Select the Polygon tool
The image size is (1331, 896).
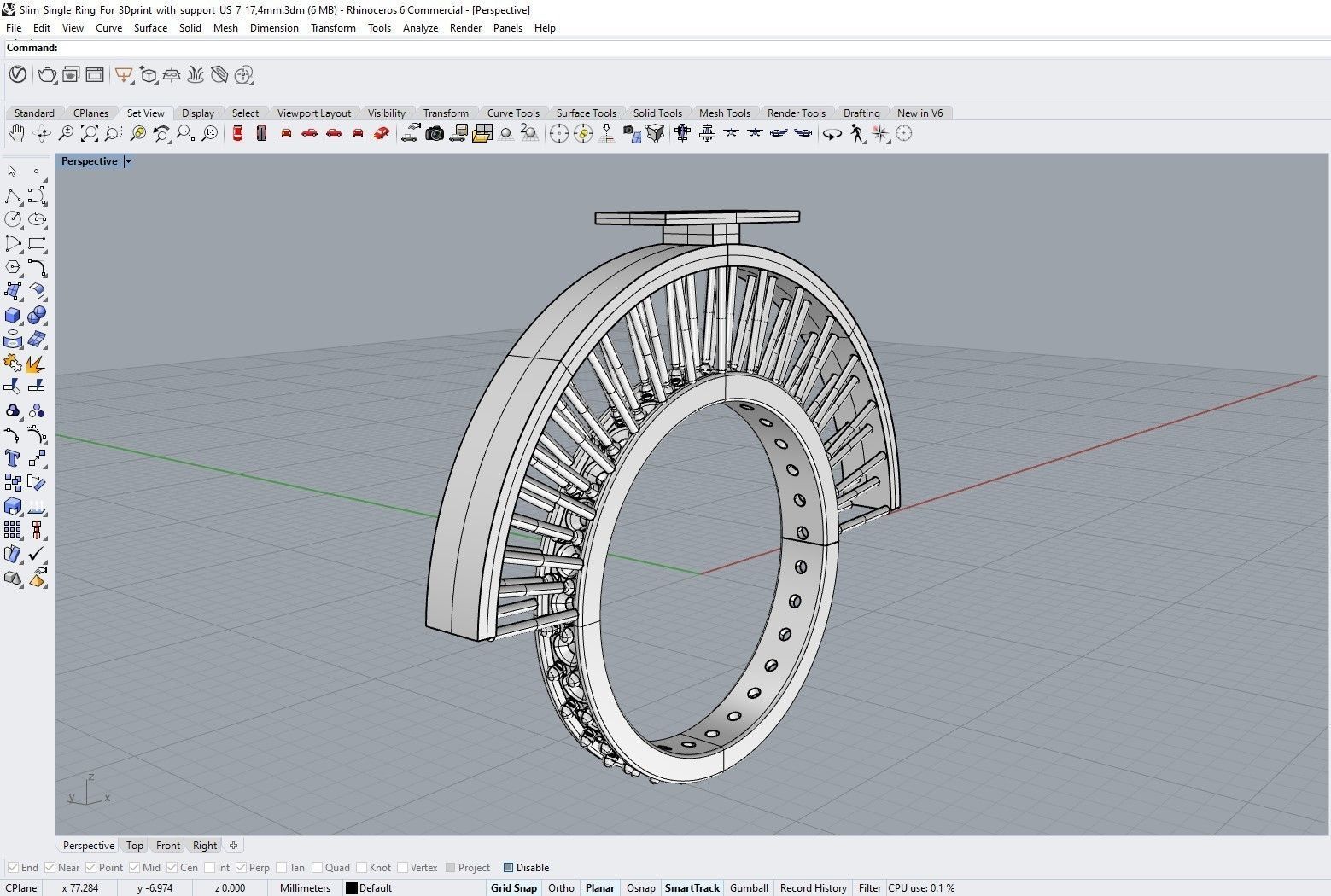[13, 267]
